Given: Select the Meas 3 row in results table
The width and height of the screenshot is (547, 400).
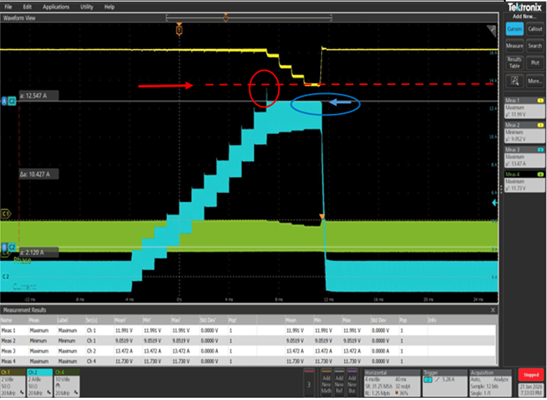Looking at the screenshot, I should click(248, 351).
